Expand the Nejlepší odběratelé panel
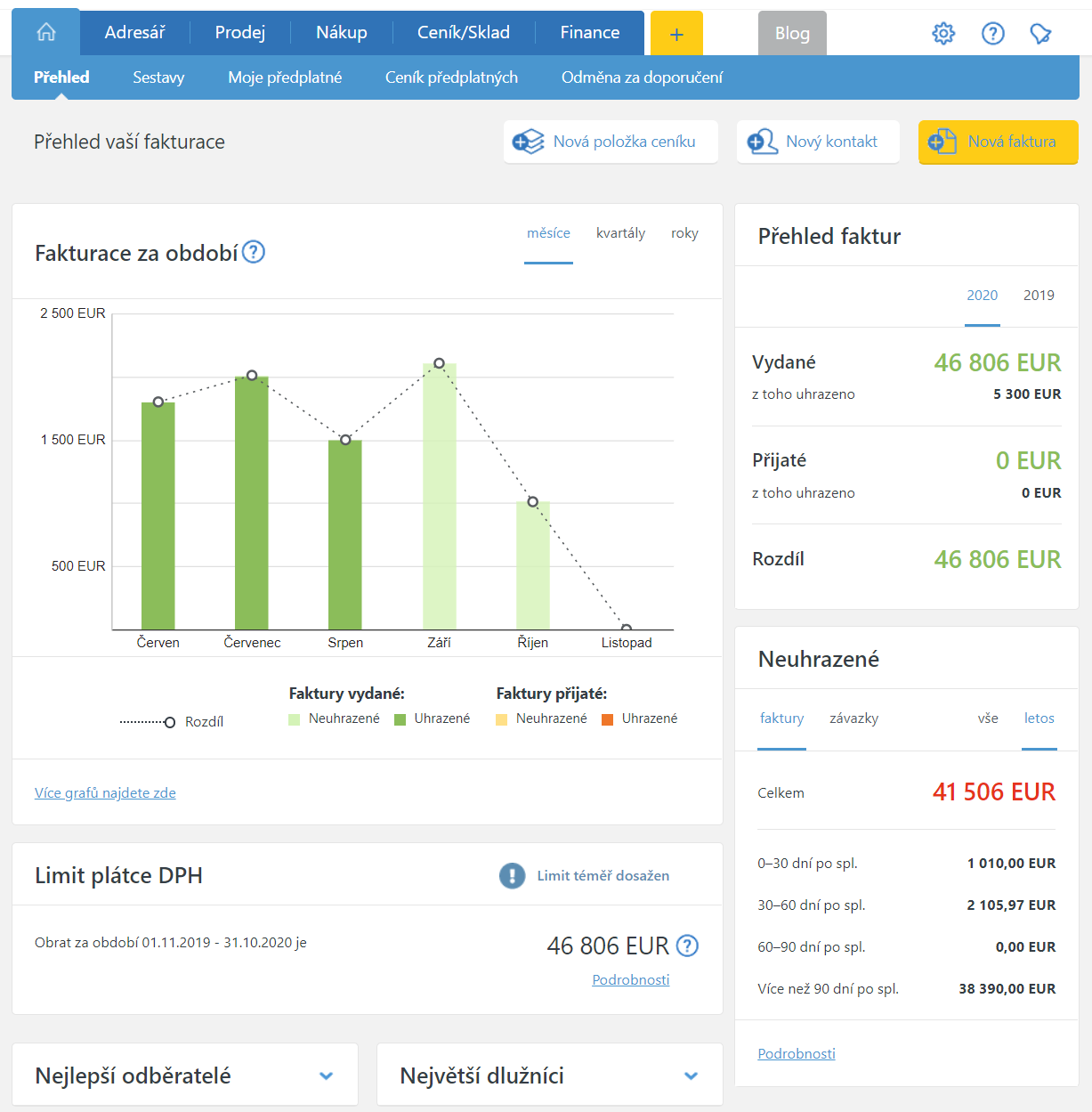The height and width of the screenshot is (1112, 1092). tap(326, 1075)
